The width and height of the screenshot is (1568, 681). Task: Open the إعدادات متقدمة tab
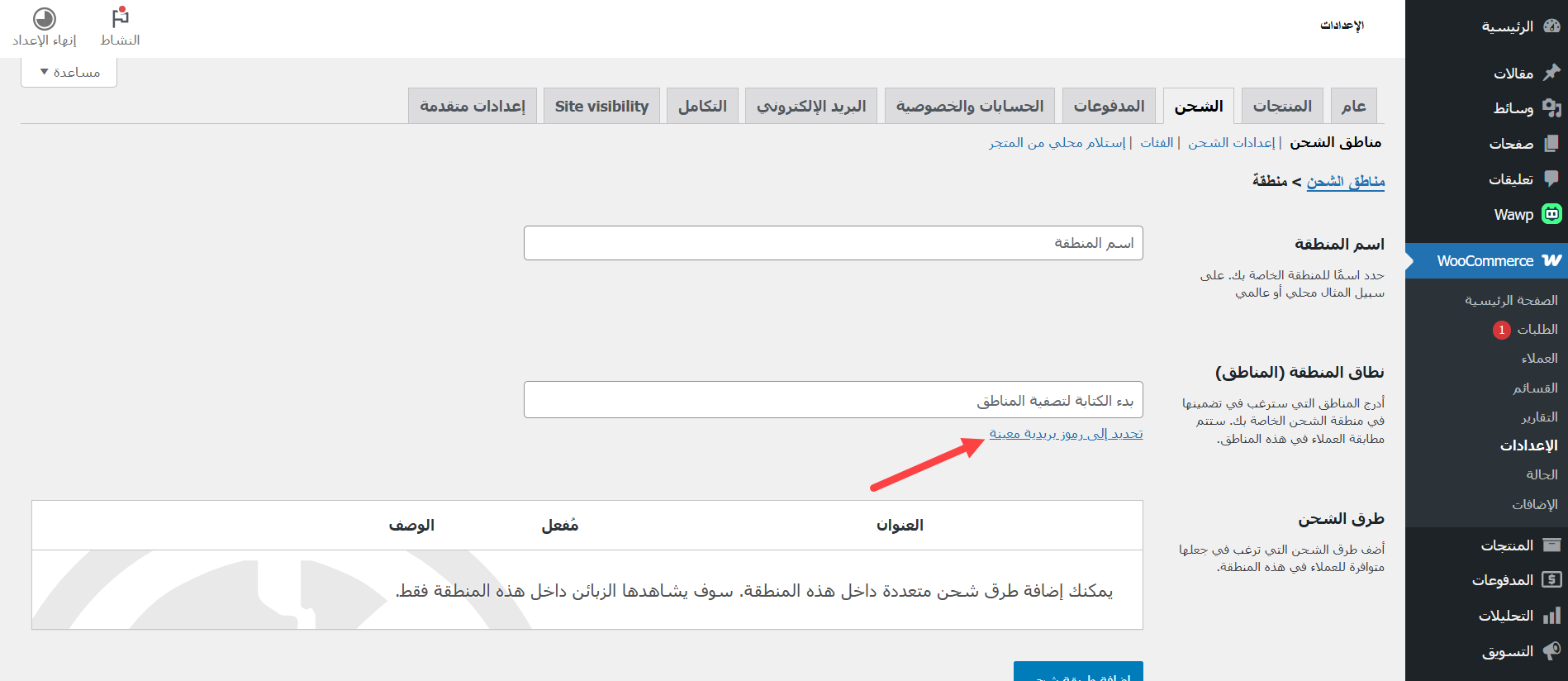pyautogui.click(x=473, y=106)
